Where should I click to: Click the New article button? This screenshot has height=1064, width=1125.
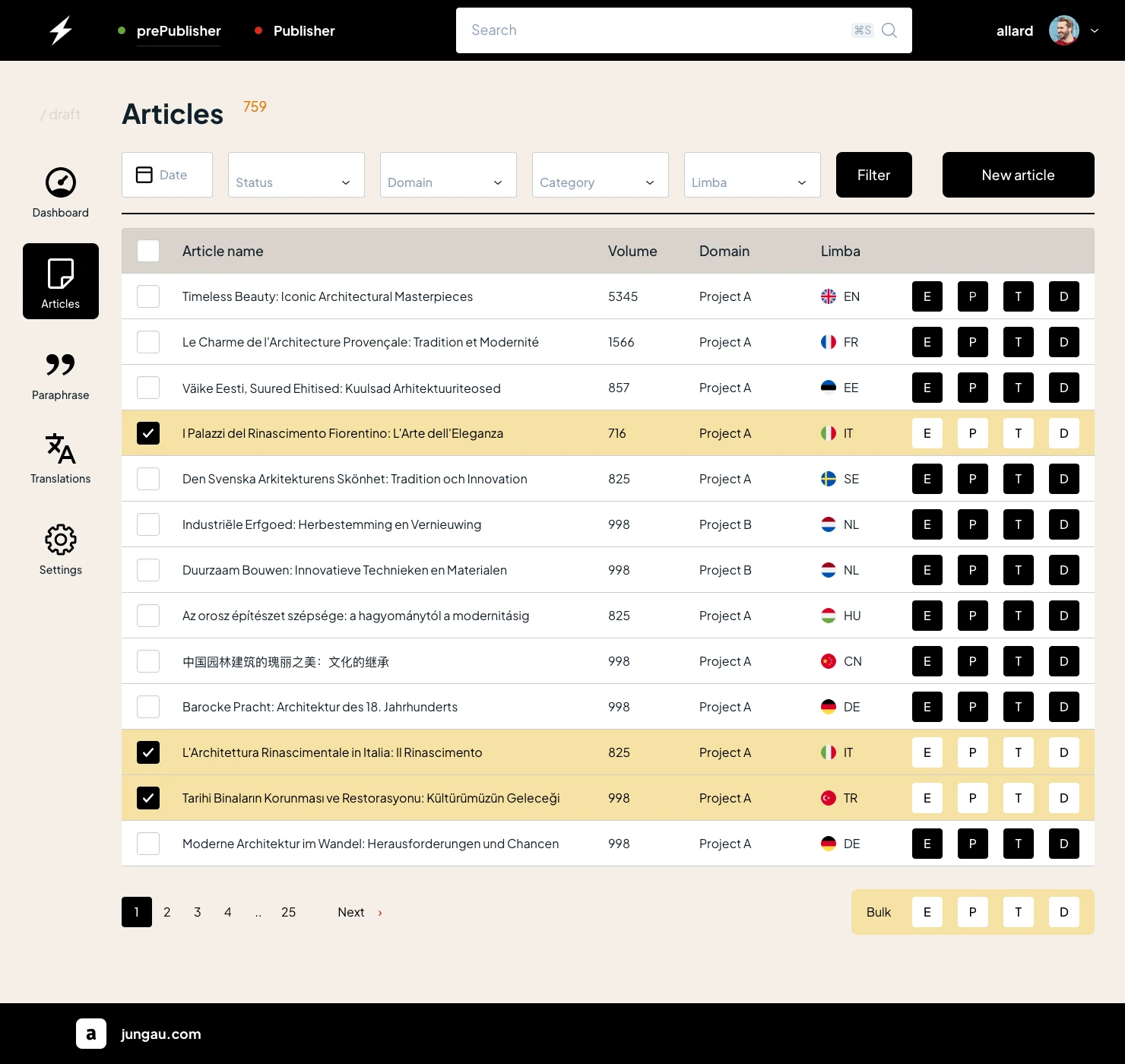pos(1018,175)
